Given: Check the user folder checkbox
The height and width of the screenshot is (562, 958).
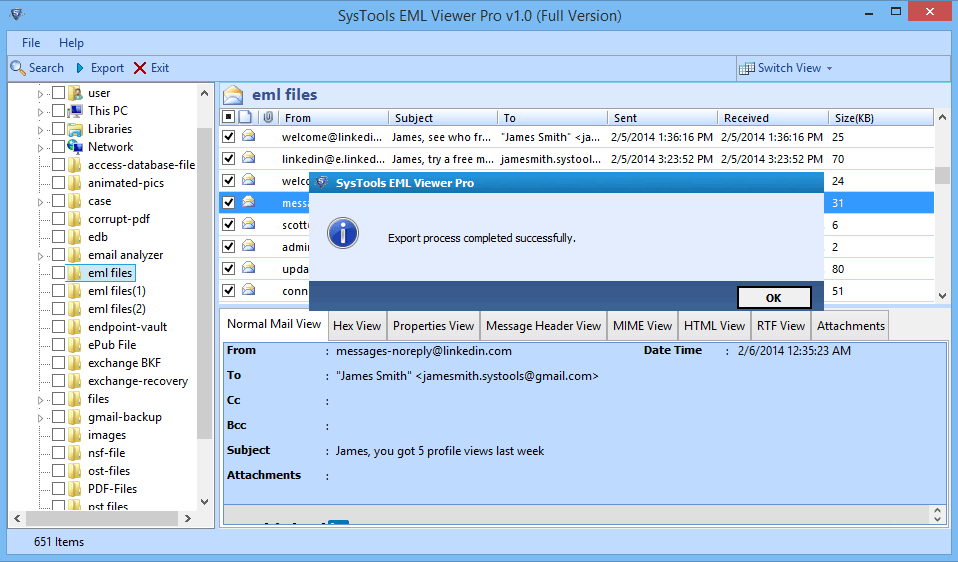Looking at the screenshot, I should coord(59,93).
